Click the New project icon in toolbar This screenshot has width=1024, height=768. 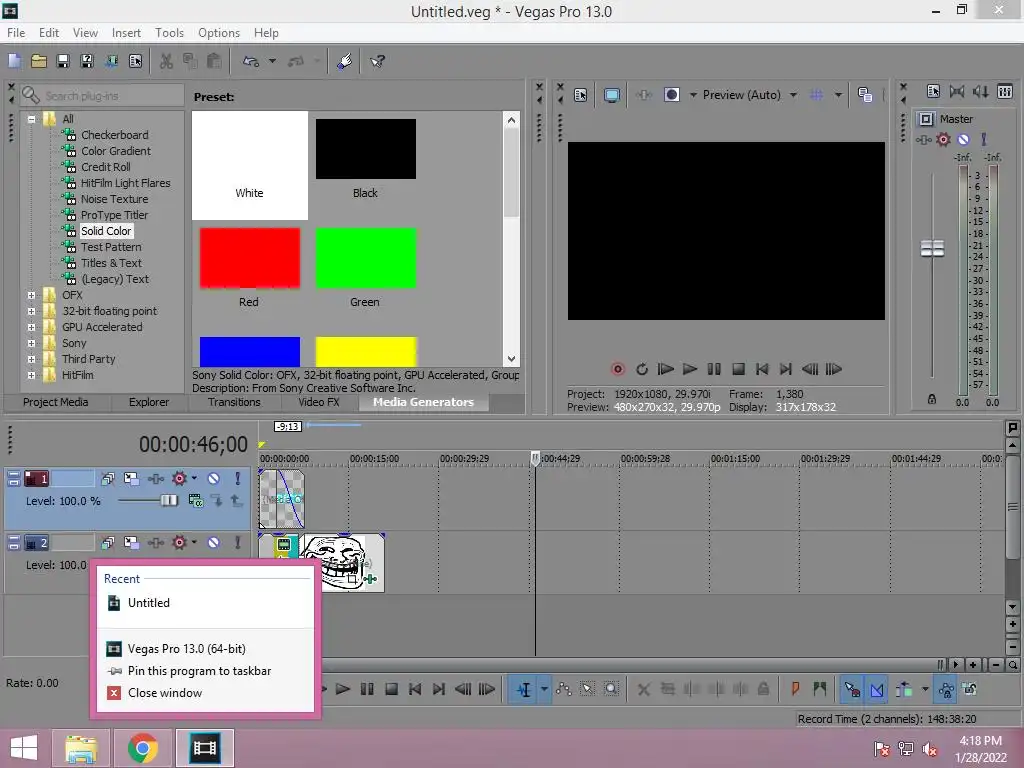pos(14,61)
